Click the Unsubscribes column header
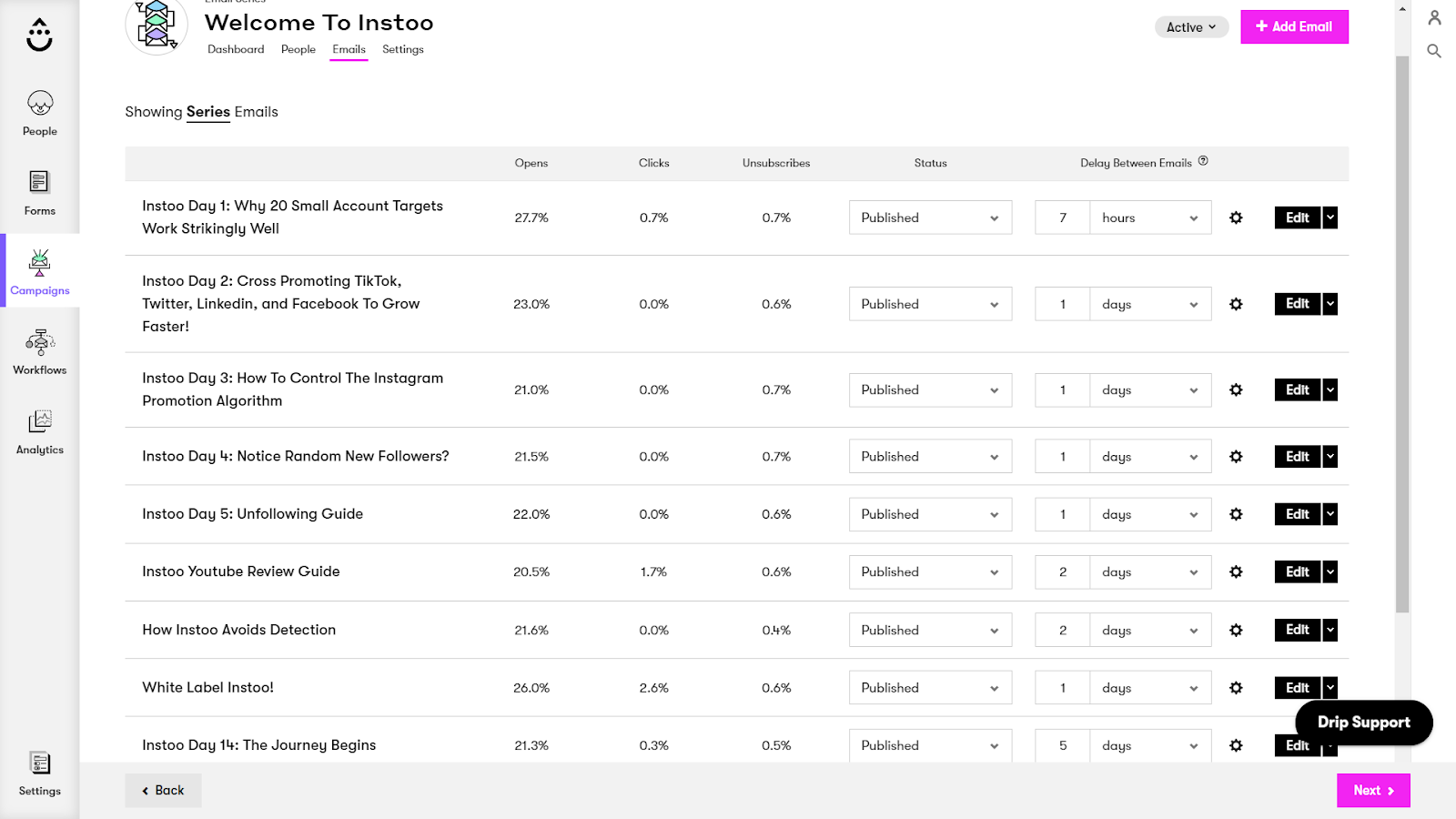This screenshot has width=1456, height=819. 776,163
